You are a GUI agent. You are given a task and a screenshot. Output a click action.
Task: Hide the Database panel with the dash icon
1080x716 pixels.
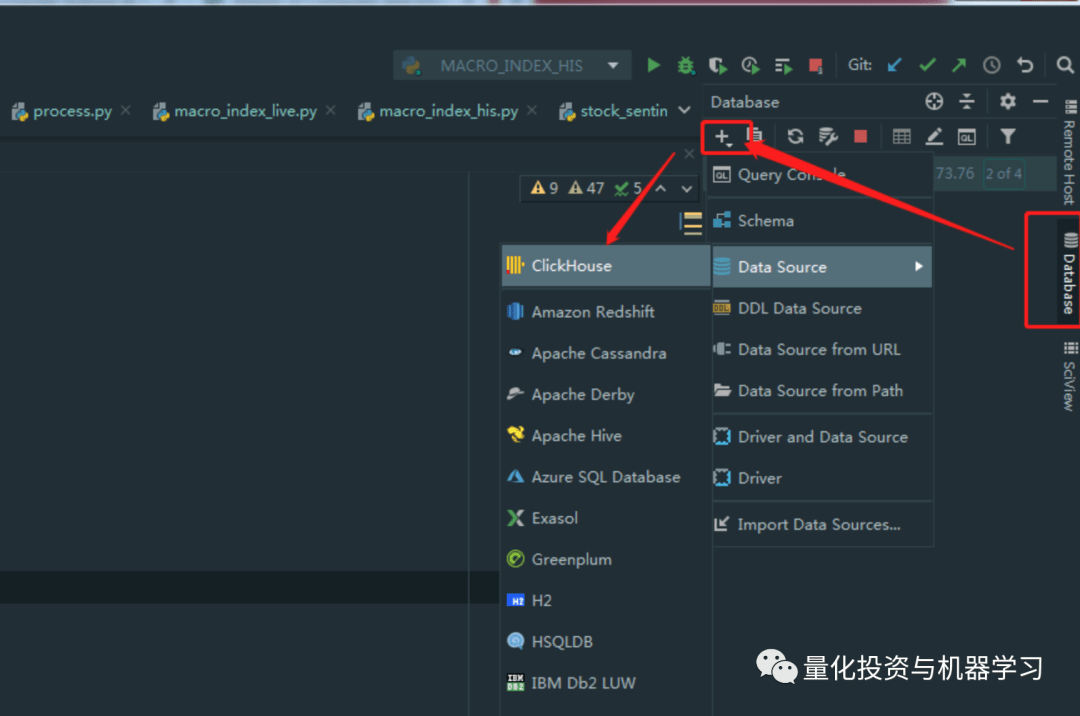(1041, 102)
